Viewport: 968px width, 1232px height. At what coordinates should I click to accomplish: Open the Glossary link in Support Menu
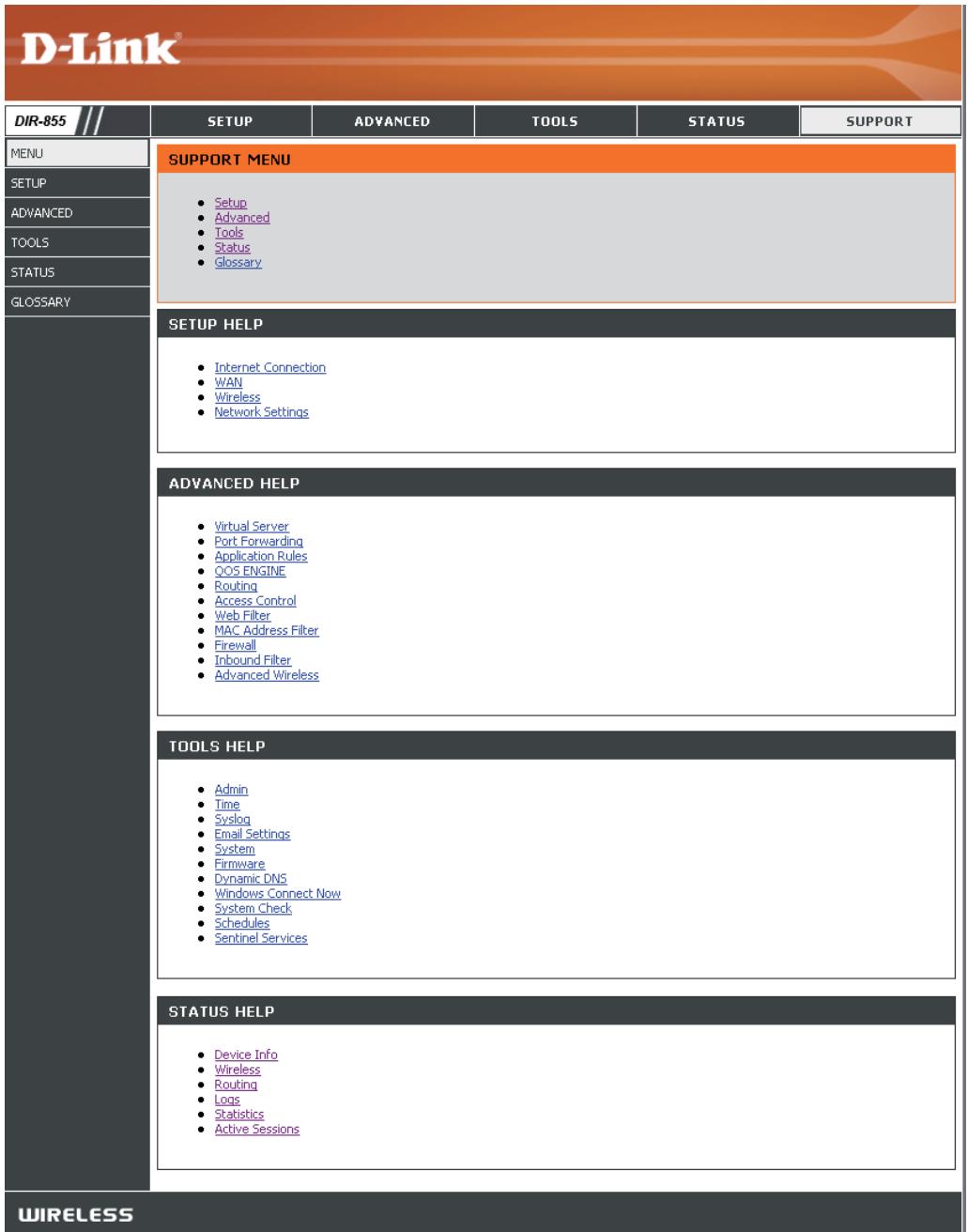coord(238,263)
